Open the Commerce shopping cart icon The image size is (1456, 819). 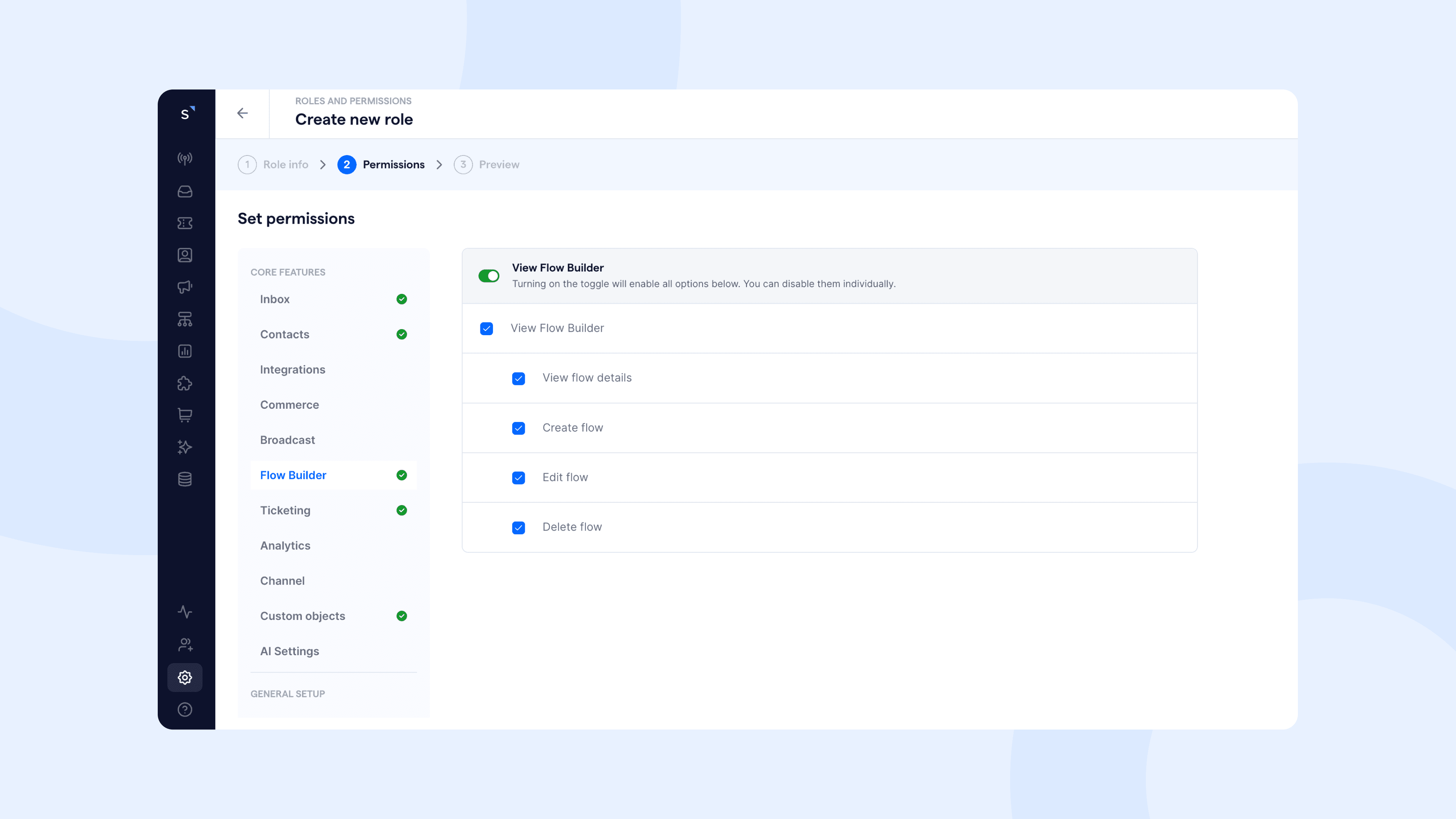[185, 416]
